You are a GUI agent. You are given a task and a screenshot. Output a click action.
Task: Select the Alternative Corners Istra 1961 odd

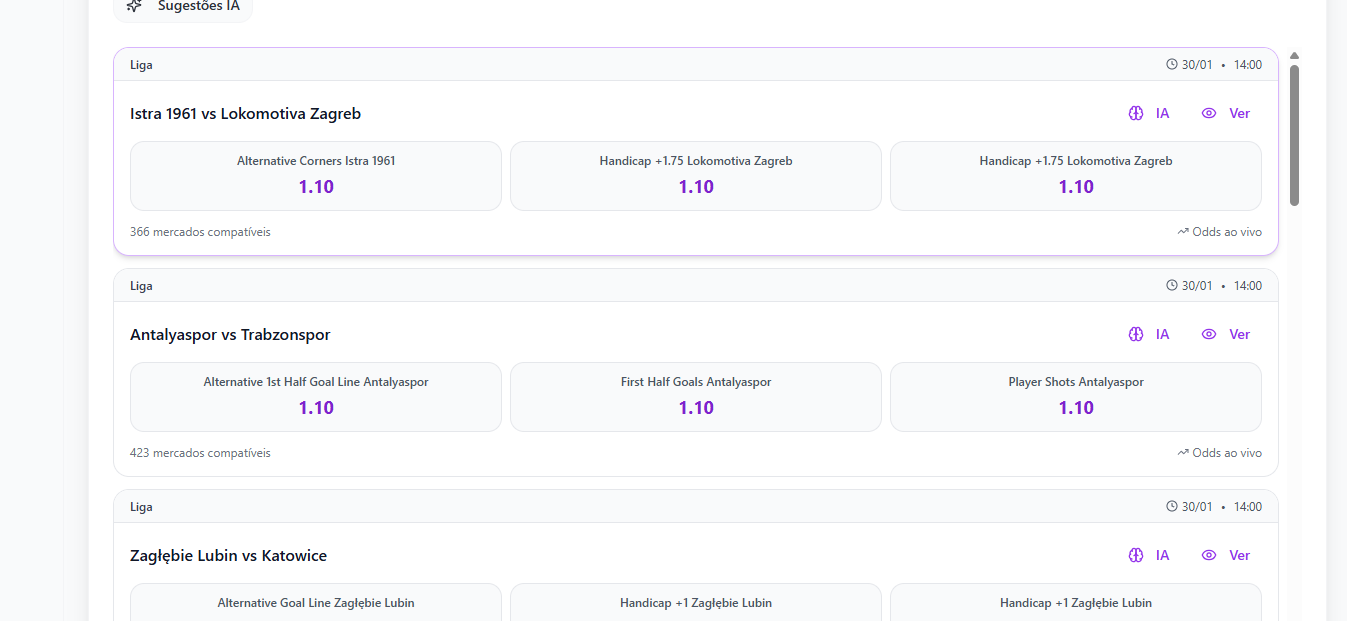(315, 176)
